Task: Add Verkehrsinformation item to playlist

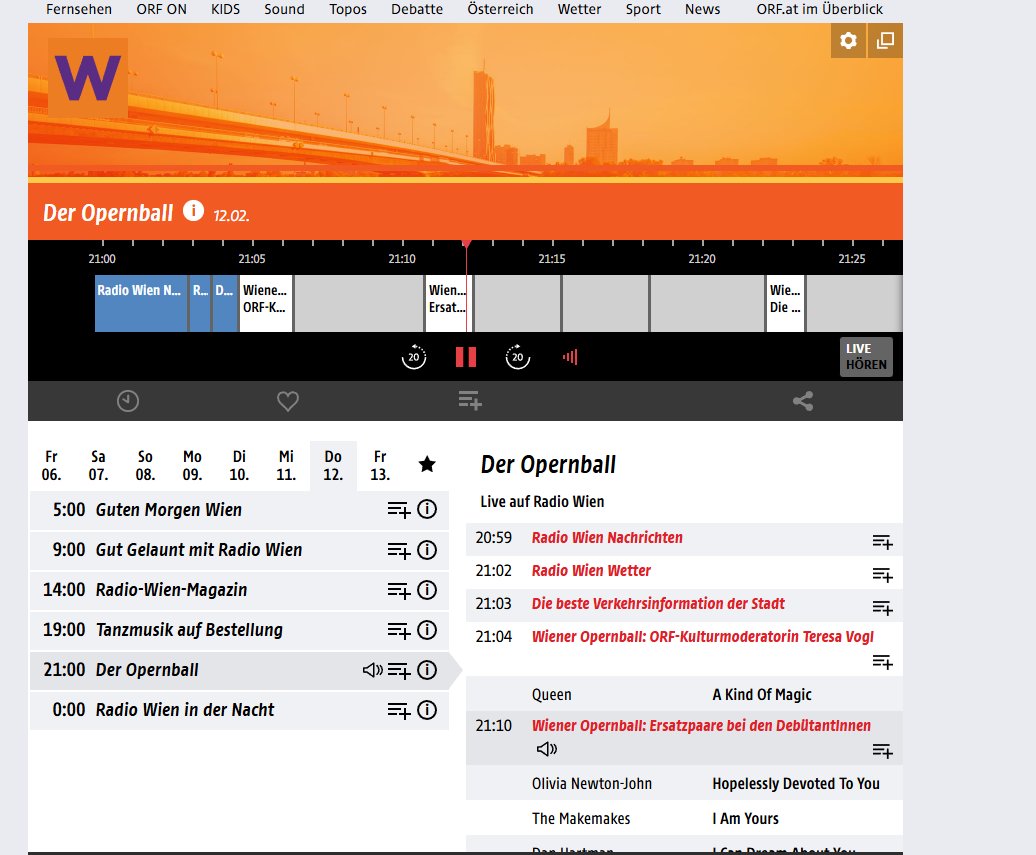Action: click(882, 608)
